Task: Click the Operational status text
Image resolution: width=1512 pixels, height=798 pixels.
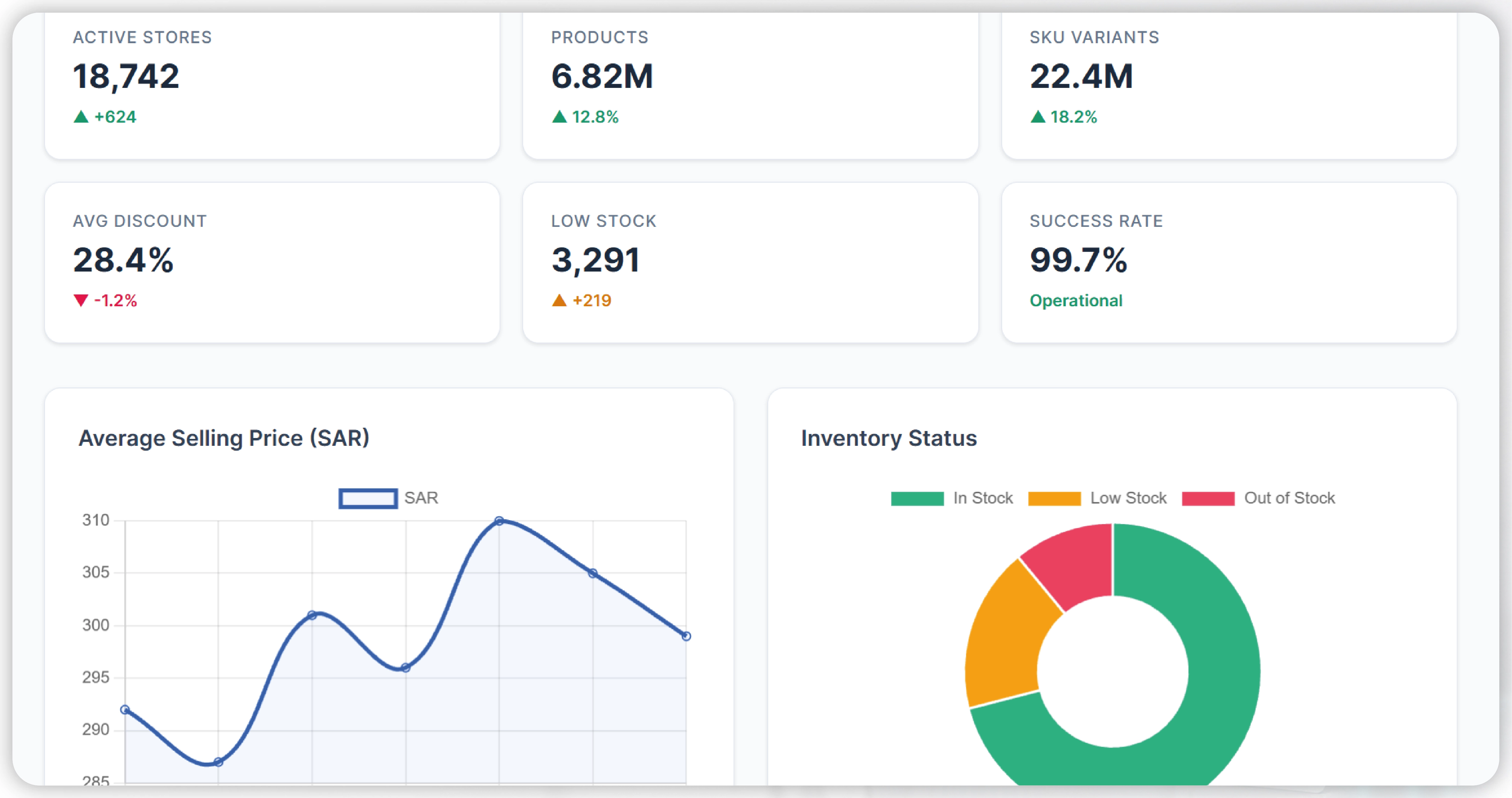Action: click(x=1076, y=301)
